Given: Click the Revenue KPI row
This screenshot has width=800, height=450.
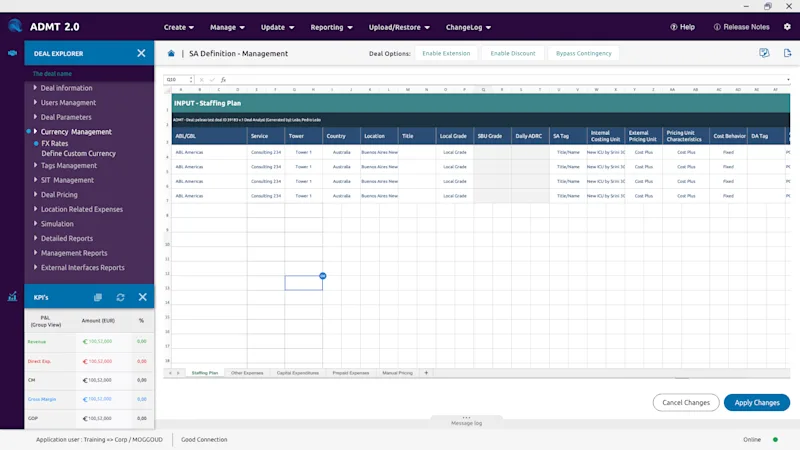Looking at the screenshot, I should tap(89, 341).
